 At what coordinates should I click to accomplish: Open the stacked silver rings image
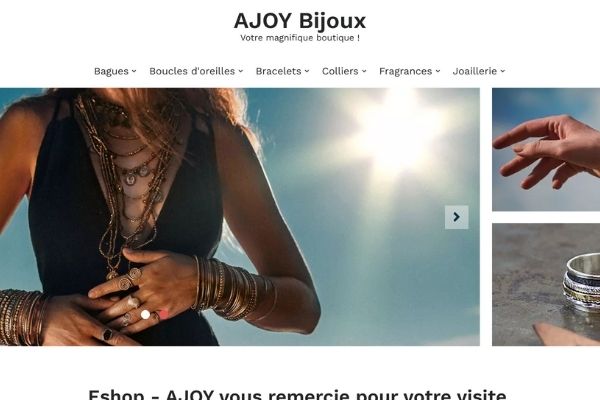tap(546, 284)
